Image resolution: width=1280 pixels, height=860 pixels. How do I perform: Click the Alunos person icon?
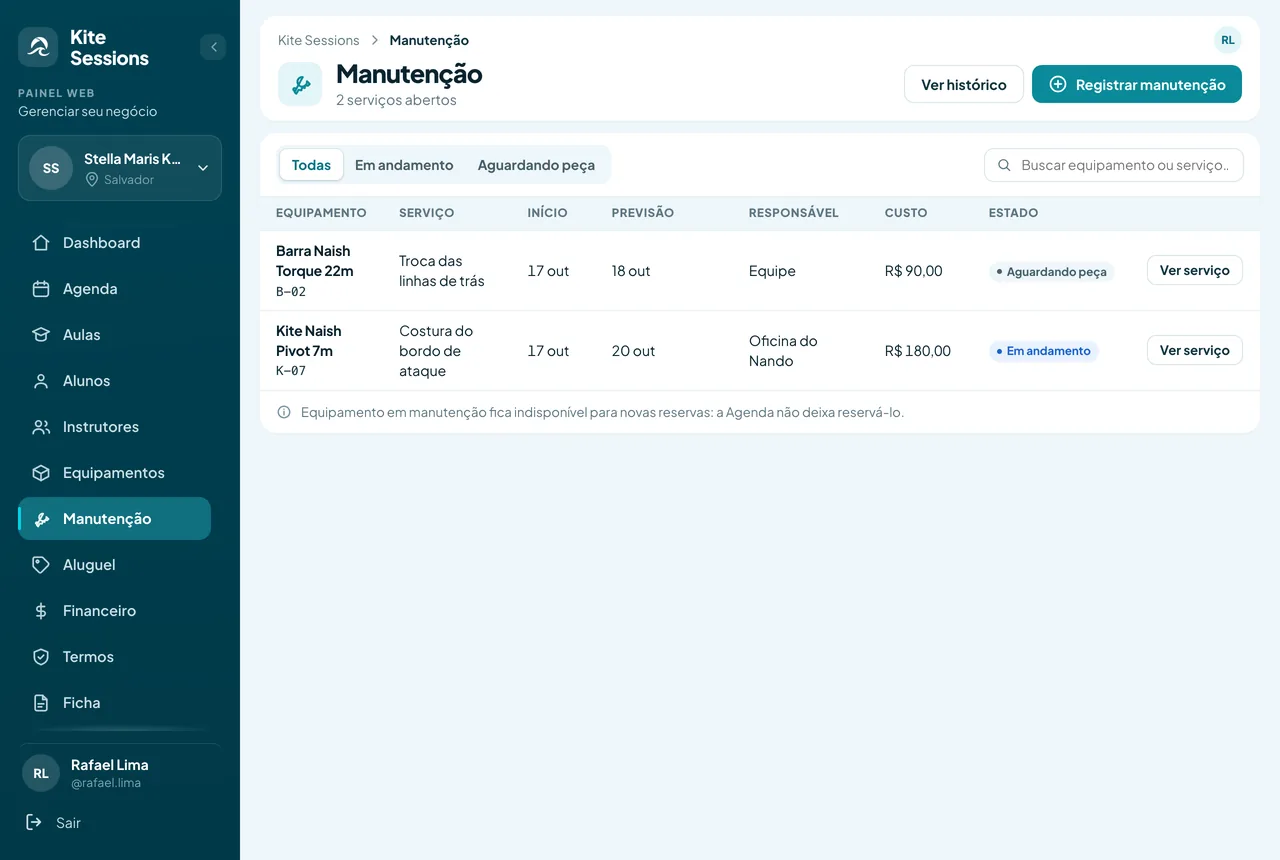pyautogui.click(x=41, y=381)
